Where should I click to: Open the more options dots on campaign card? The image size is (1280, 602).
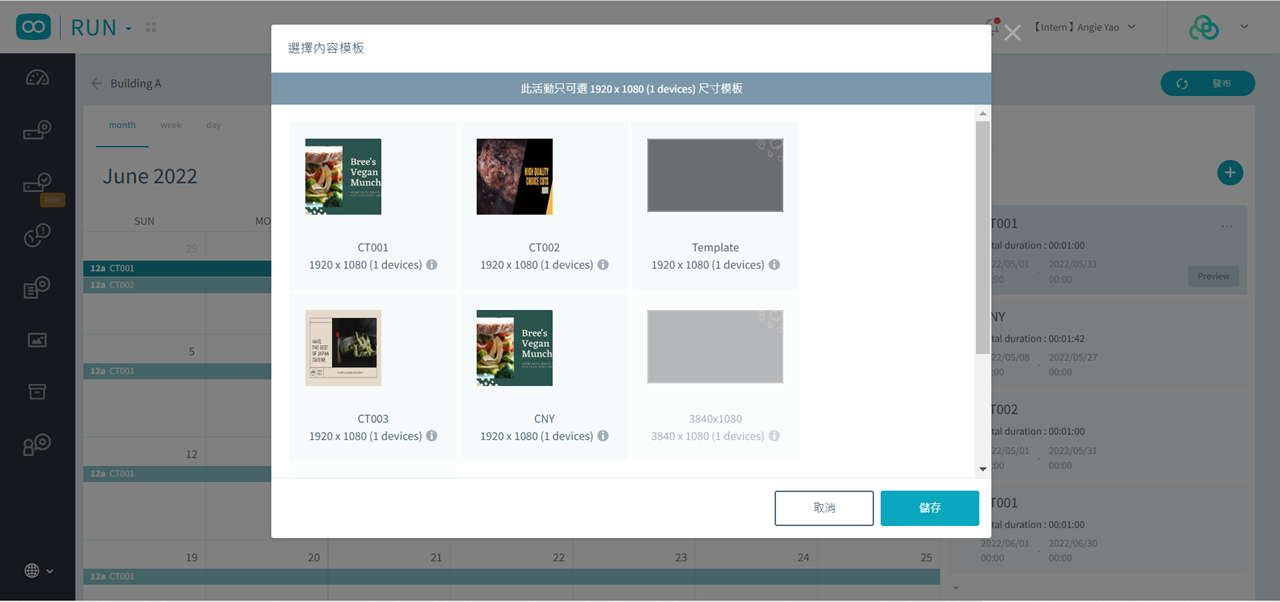click(x=1227, y=226)
